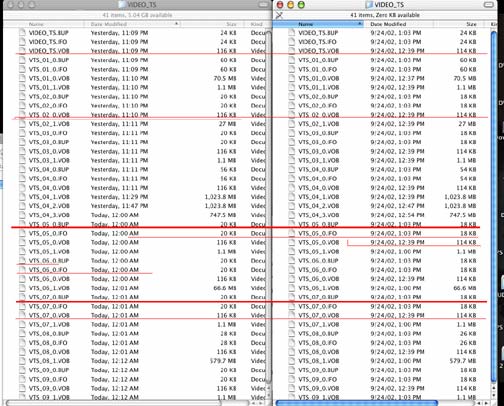The height and width of the screenshot is (406, 504).
Task: Click 'Yesterday, 11:29 PM' date in left window
Action: pos(119,197)
